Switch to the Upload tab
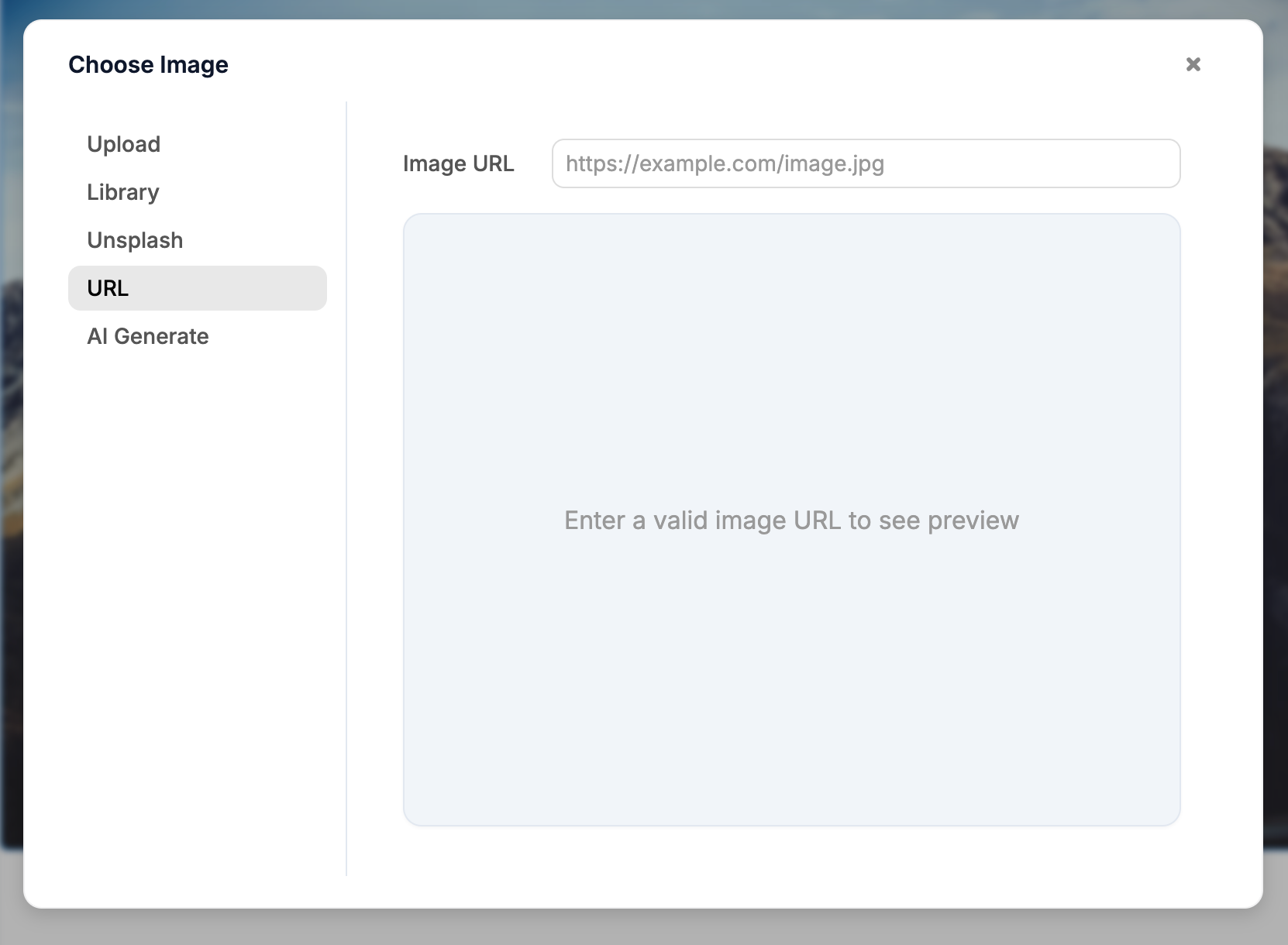The image size is (1288, 945). click(124, 144)
